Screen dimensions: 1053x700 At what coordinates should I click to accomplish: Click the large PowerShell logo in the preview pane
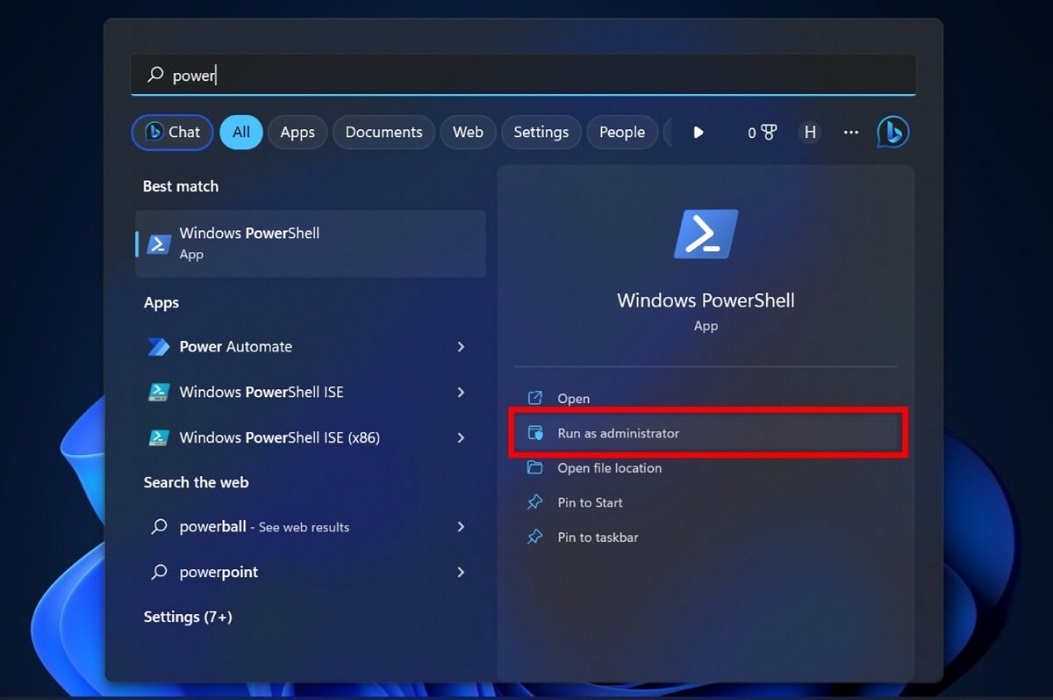click(x=705, y=233)
